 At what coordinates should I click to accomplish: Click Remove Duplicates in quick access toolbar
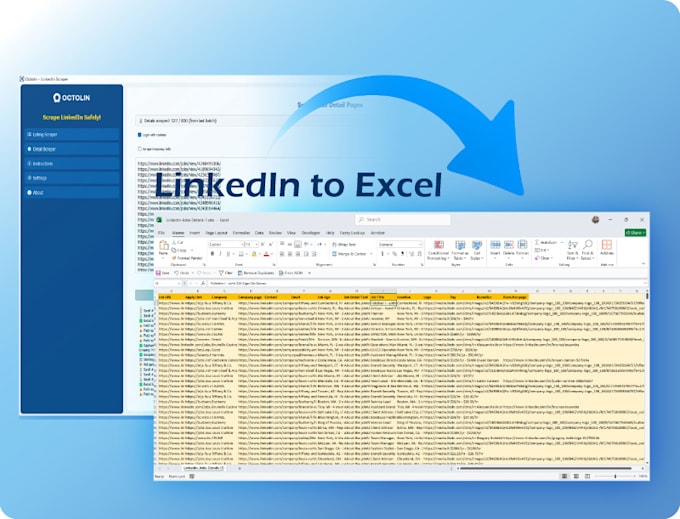tap(256, 273)
